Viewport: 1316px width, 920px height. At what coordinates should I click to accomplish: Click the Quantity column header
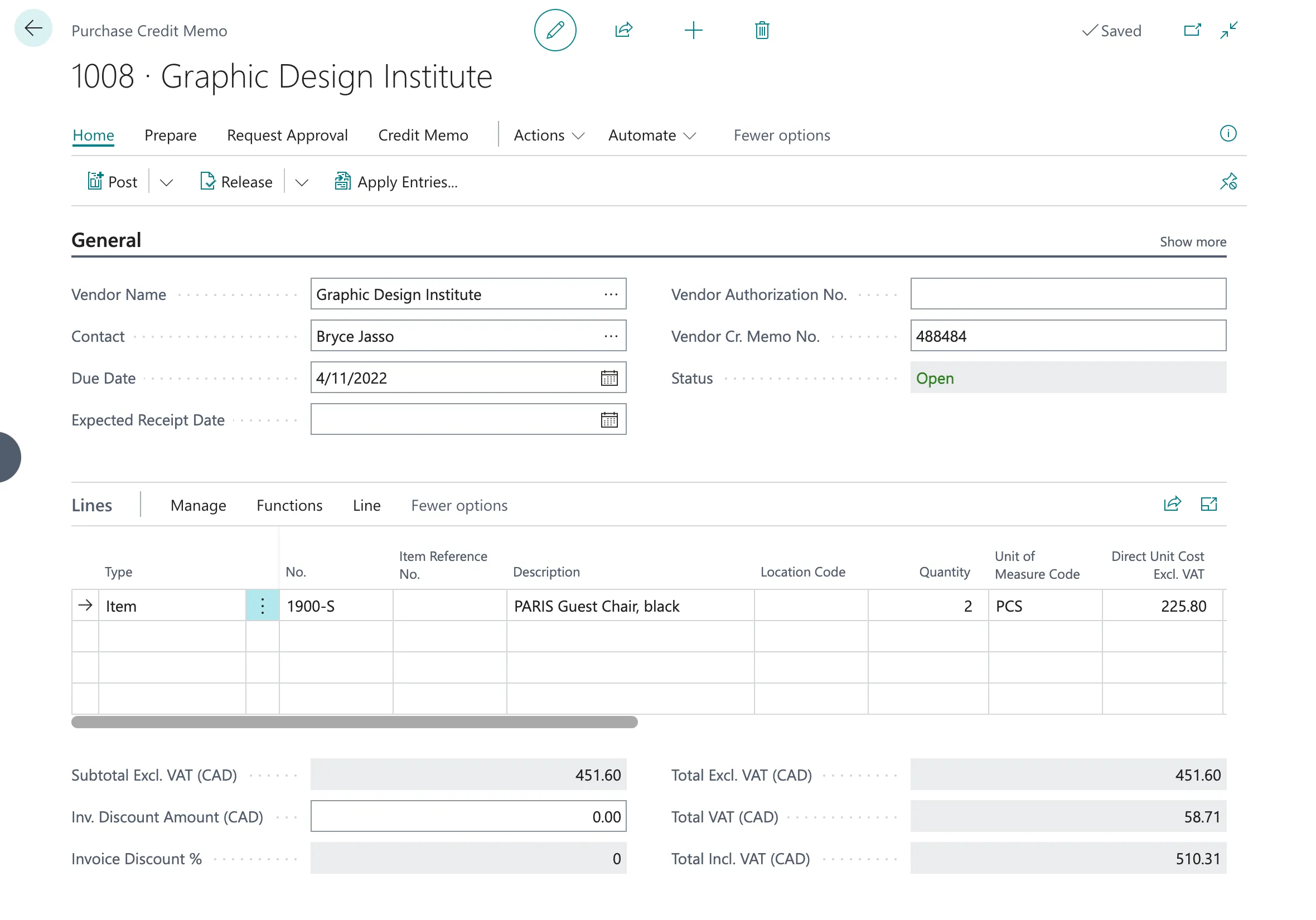coord(945,572)
